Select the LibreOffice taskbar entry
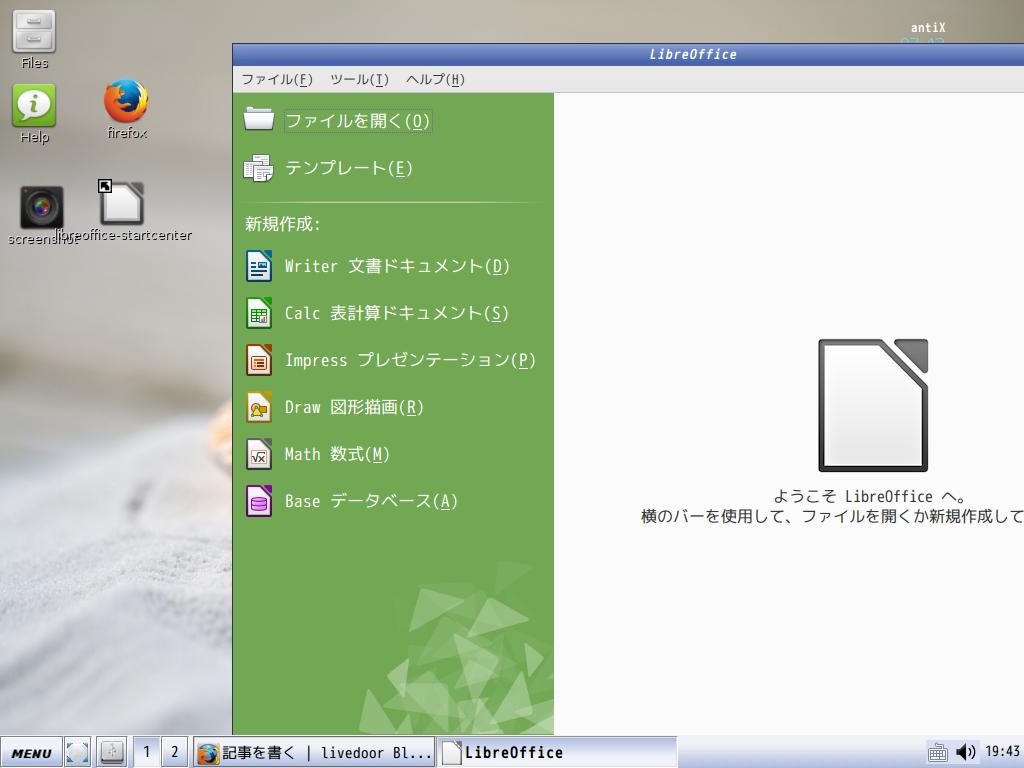The width and height of the screenshot is (1024, 768). [x=556, y=752]
